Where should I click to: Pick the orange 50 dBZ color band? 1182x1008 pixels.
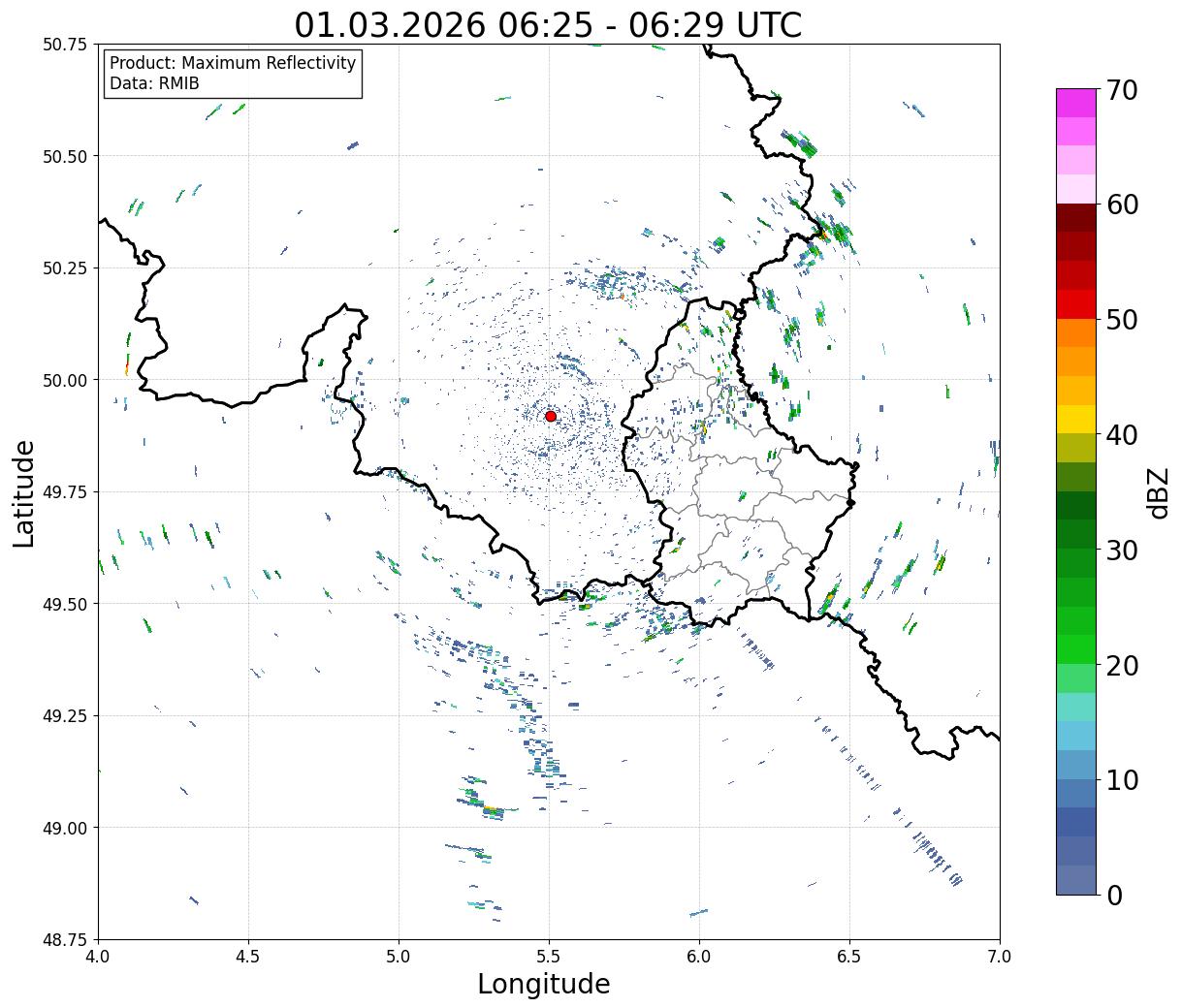[x=1076, y=332]
